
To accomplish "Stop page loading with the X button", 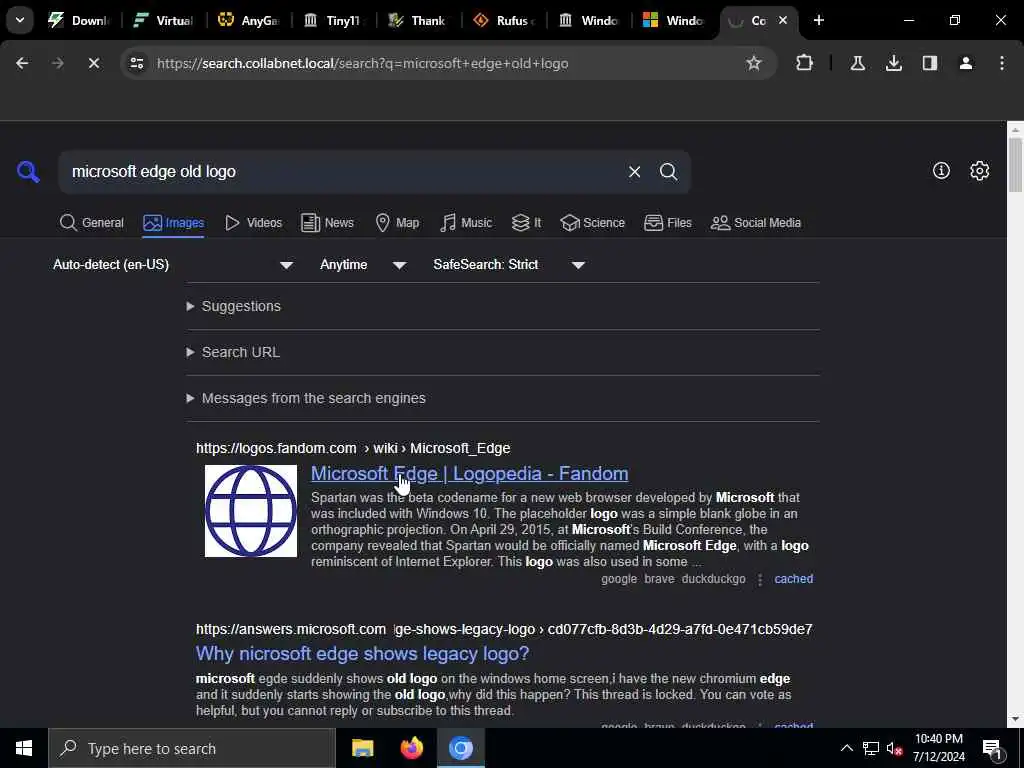I will [93, 63].
